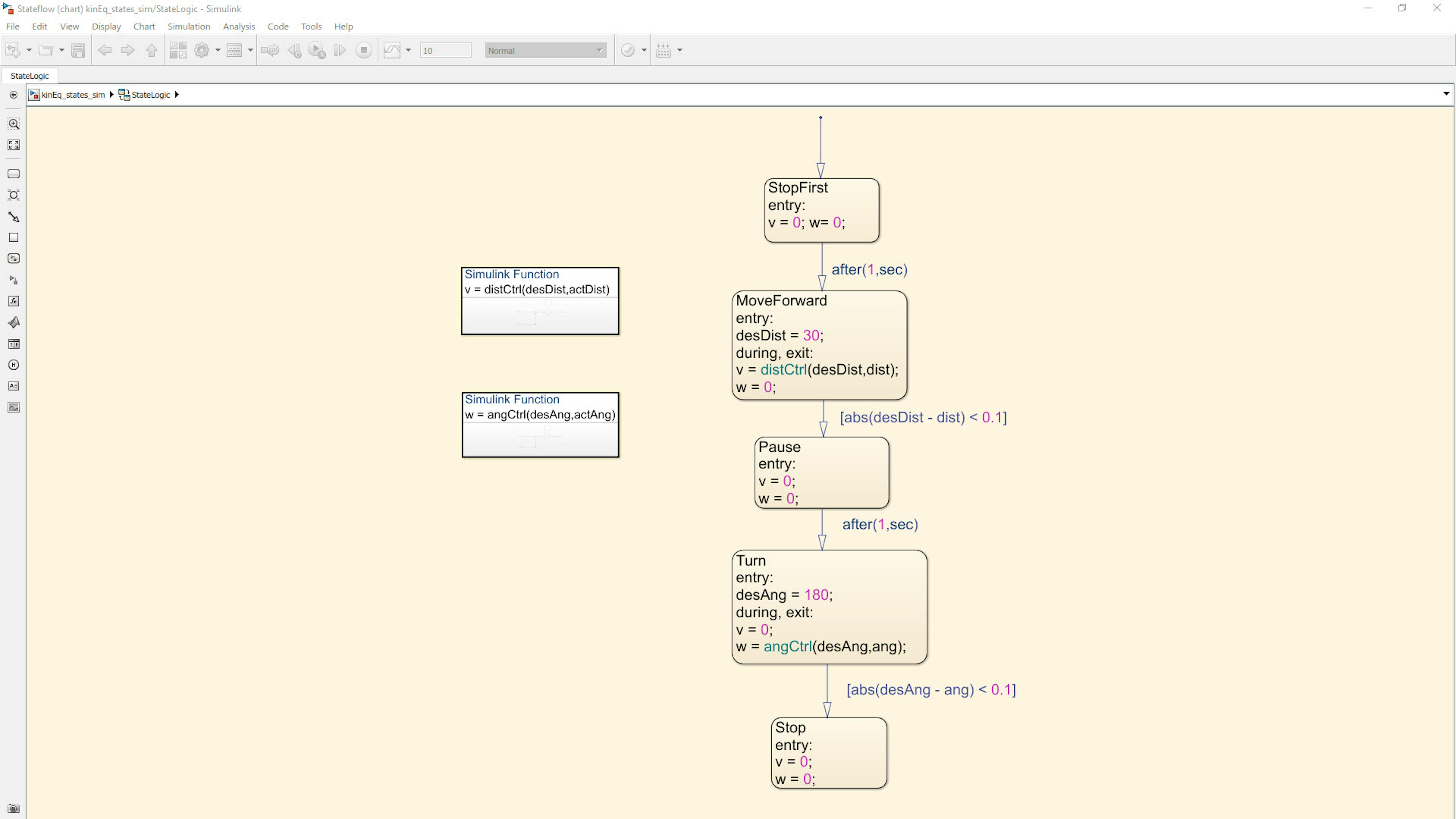This screenshot has width=1456, height=819.
Task: Select the Default Transition palette tool
Action: tap(14, 216)
